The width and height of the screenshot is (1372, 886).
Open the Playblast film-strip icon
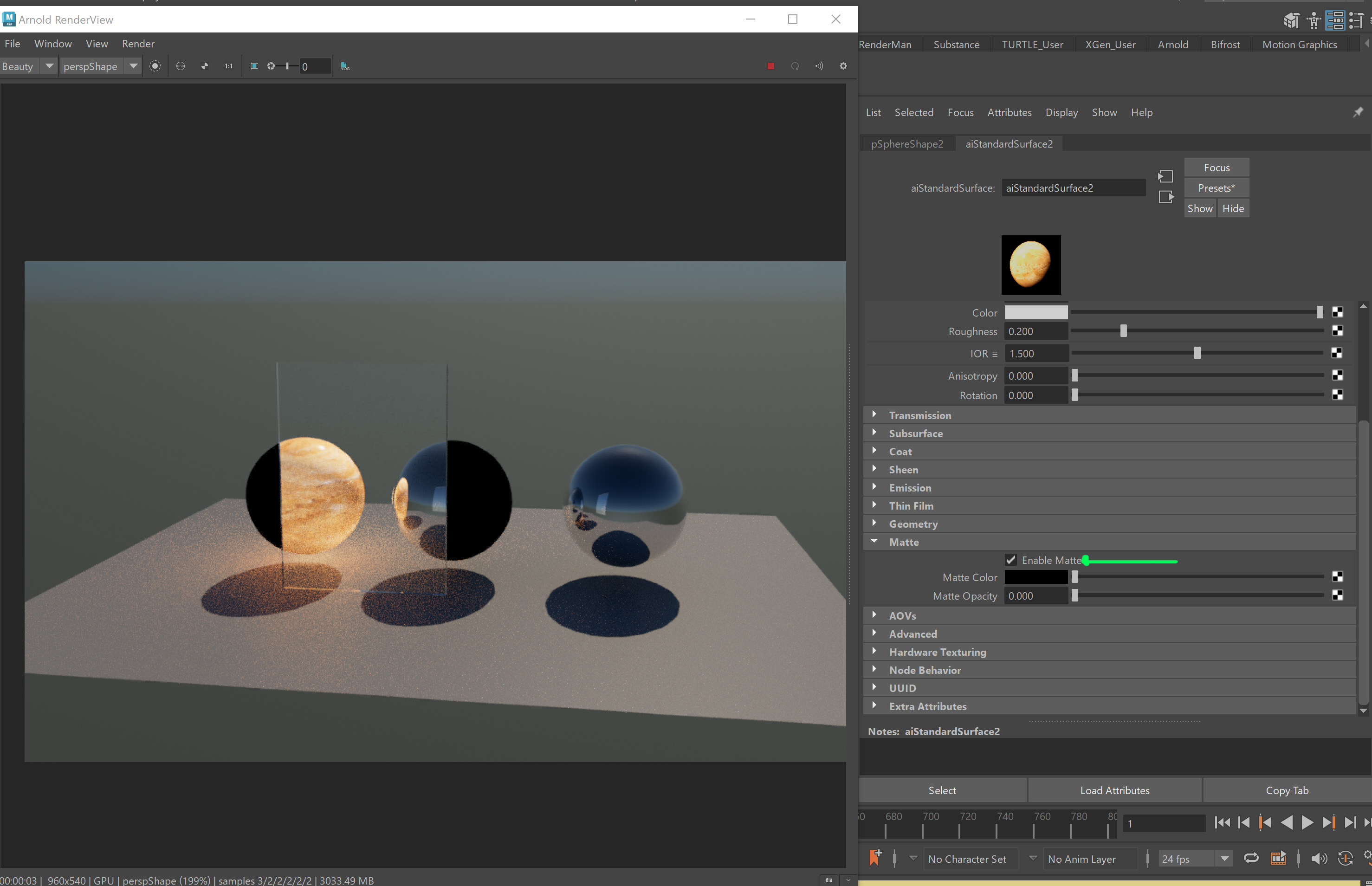pos(1278,858)
